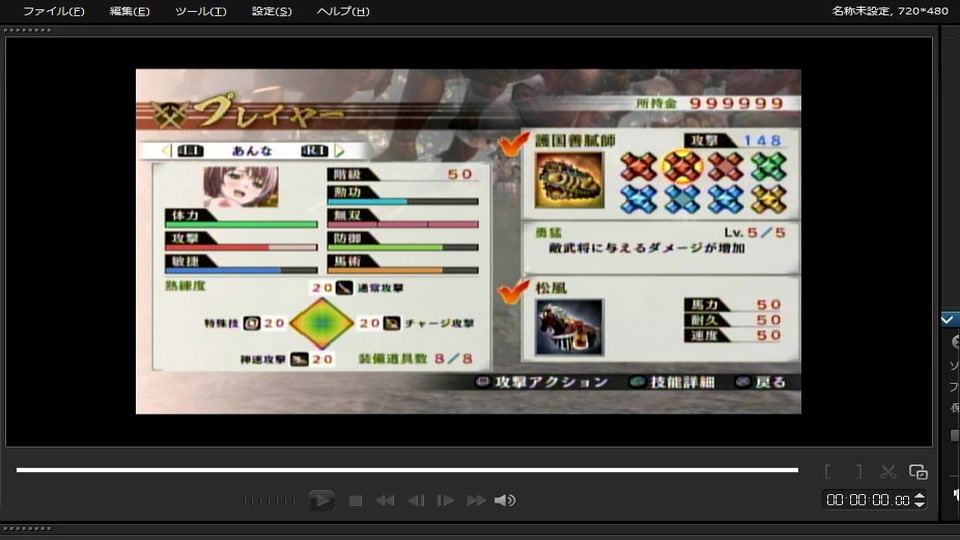This screenshot has height=540, width=960.
Task: Click the character portrait in the preview
Action: tap(241, 187)
